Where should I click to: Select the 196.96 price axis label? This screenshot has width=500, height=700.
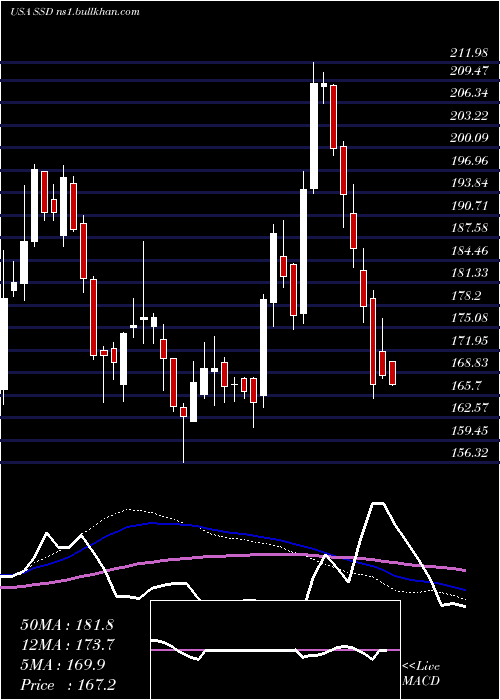[469, 160]
